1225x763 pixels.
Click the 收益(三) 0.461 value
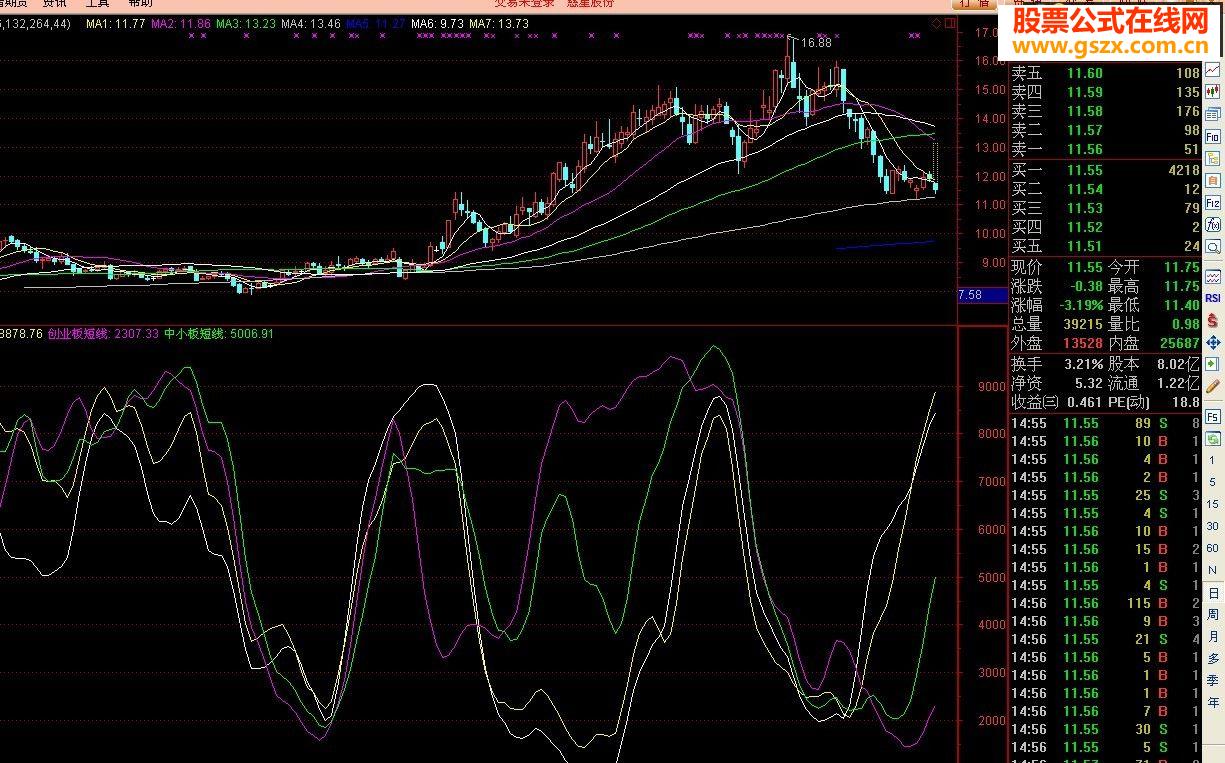(x=1084, y=402)
